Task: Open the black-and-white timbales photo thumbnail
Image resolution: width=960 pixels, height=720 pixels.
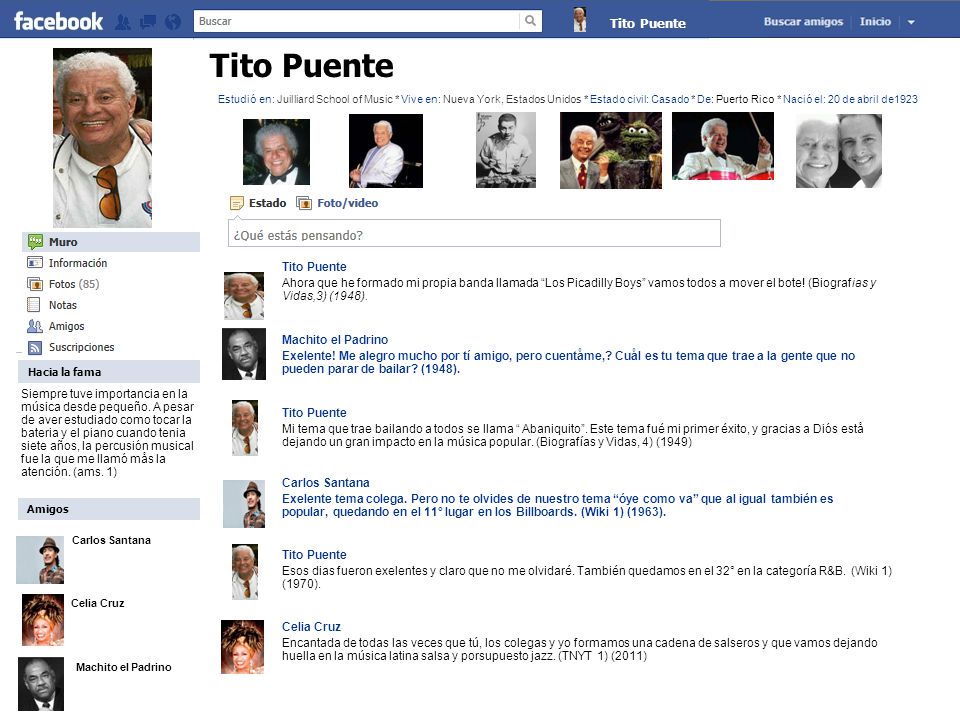Action: (506, 150)
